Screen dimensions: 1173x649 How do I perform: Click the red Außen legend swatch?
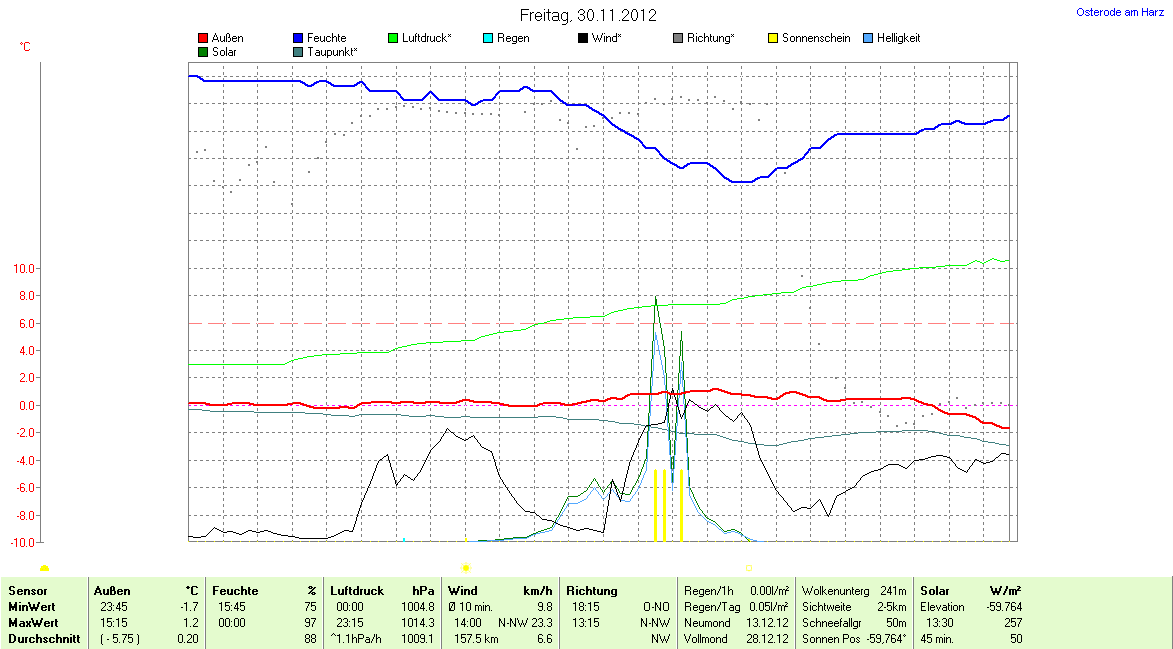point(203,39)
